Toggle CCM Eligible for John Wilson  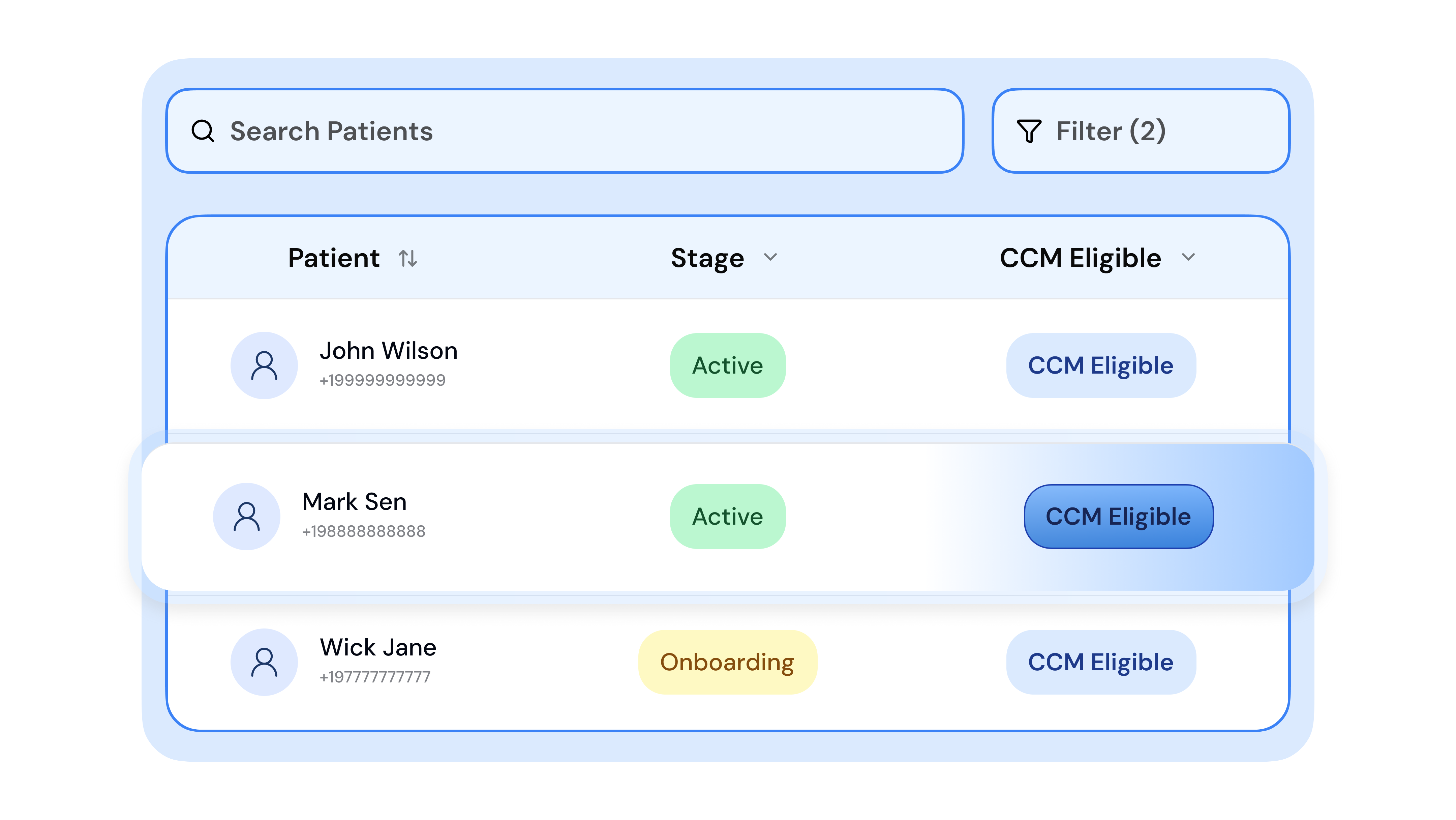click(x=1100, y=365)
